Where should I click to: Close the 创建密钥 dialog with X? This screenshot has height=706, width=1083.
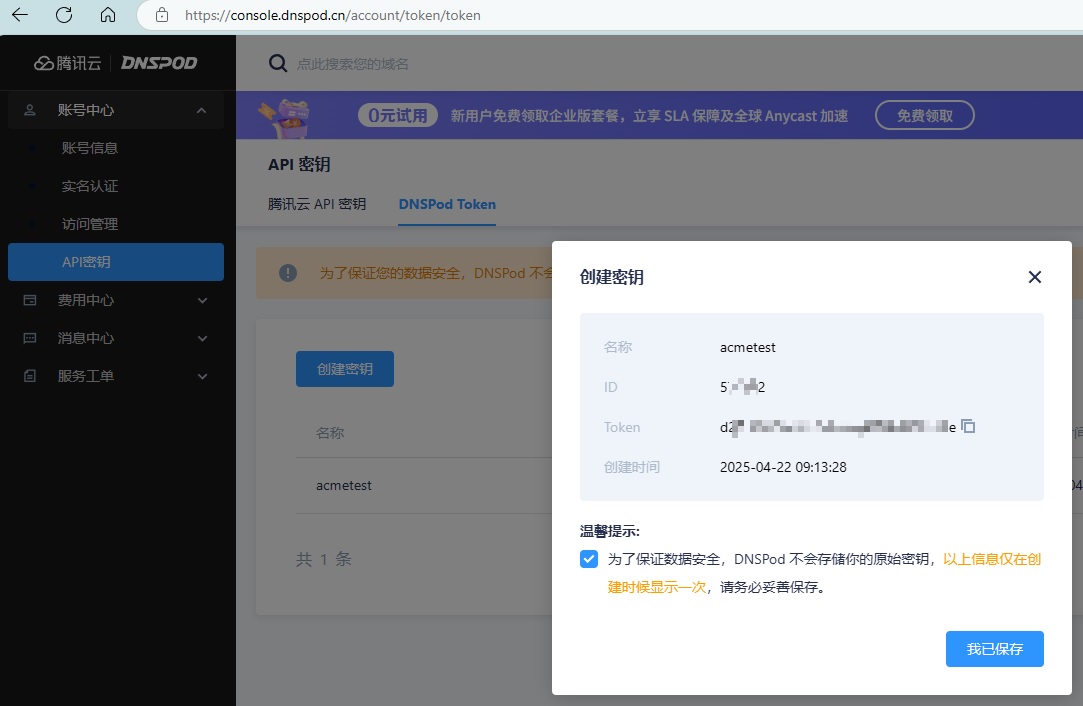tap(1035, 277)
